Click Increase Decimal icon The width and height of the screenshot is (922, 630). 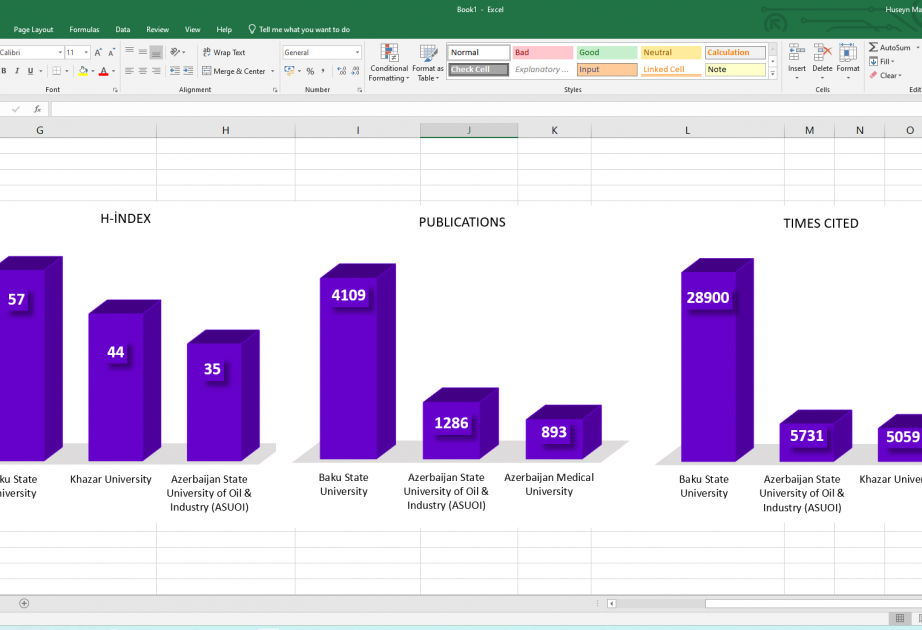tap(342, 71)
